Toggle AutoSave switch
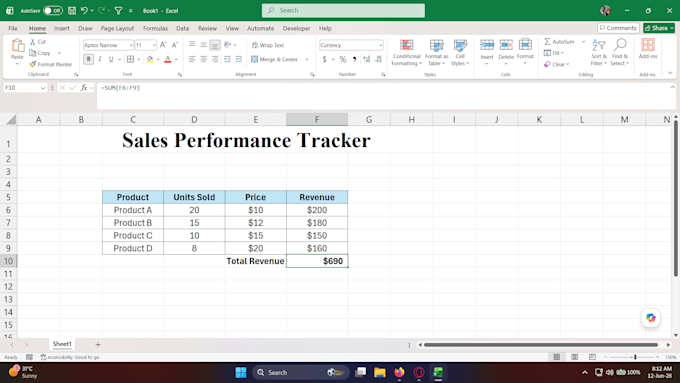This screenshot has height=383, width=680. tap(53, 10)
